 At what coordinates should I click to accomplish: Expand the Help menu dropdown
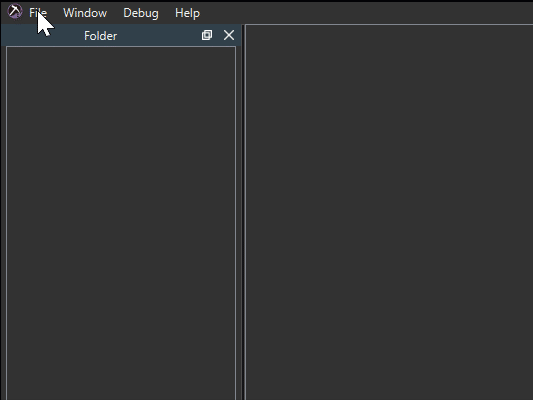(187, 13)
